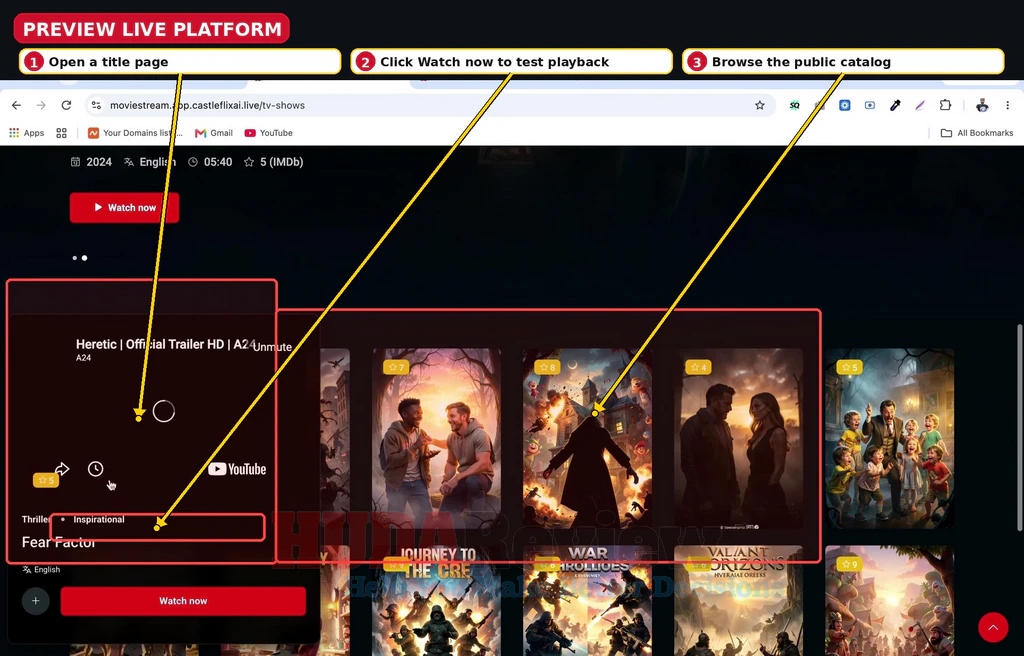Click the star 9 rating badge
1024x656 pixels.
848,564
